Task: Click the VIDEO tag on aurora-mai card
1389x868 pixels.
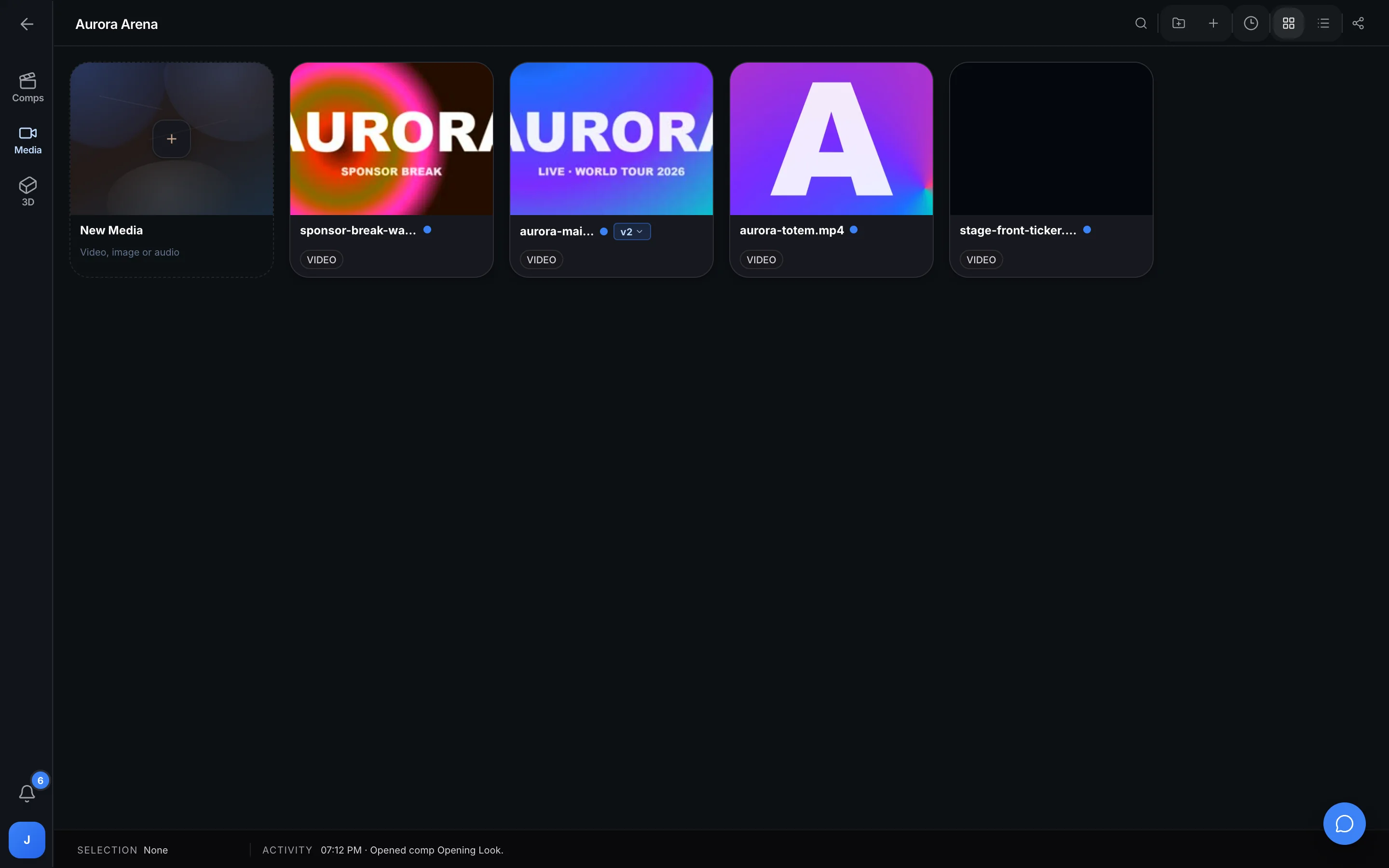Action: pyautogui.click(x=541, y=260)
